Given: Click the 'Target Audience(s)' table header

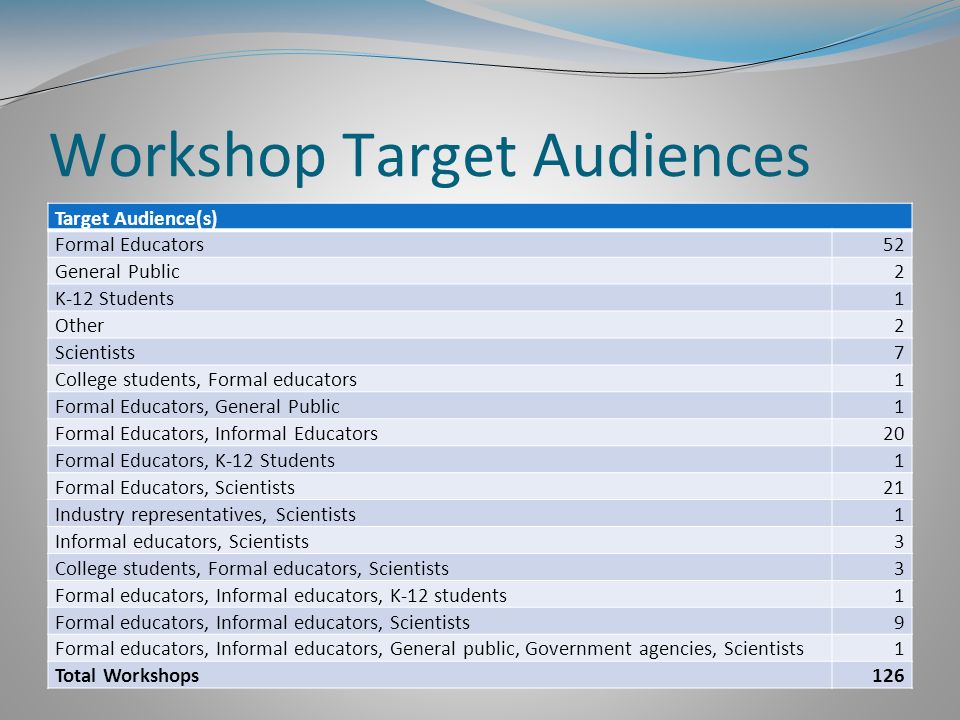Looking at the screenshot, I should [x=136, y=218].
